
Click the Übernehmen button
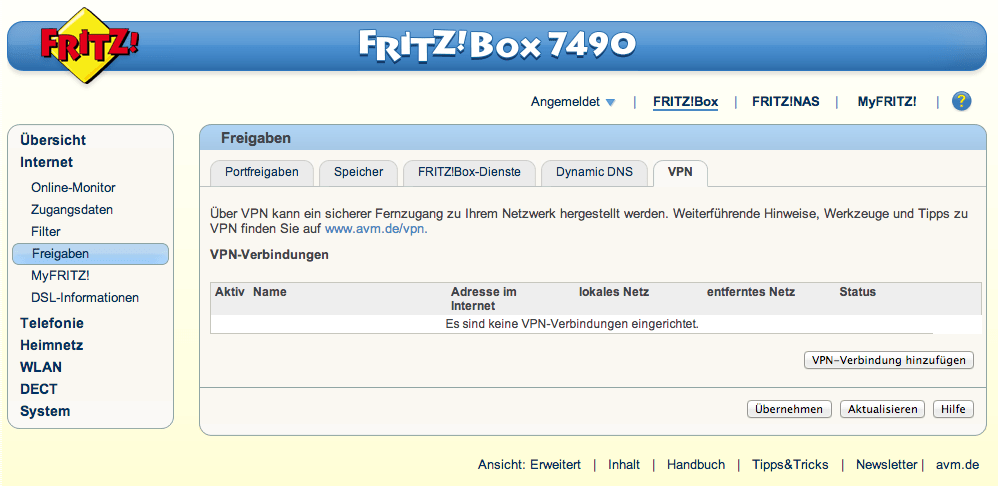coord(789,409)
